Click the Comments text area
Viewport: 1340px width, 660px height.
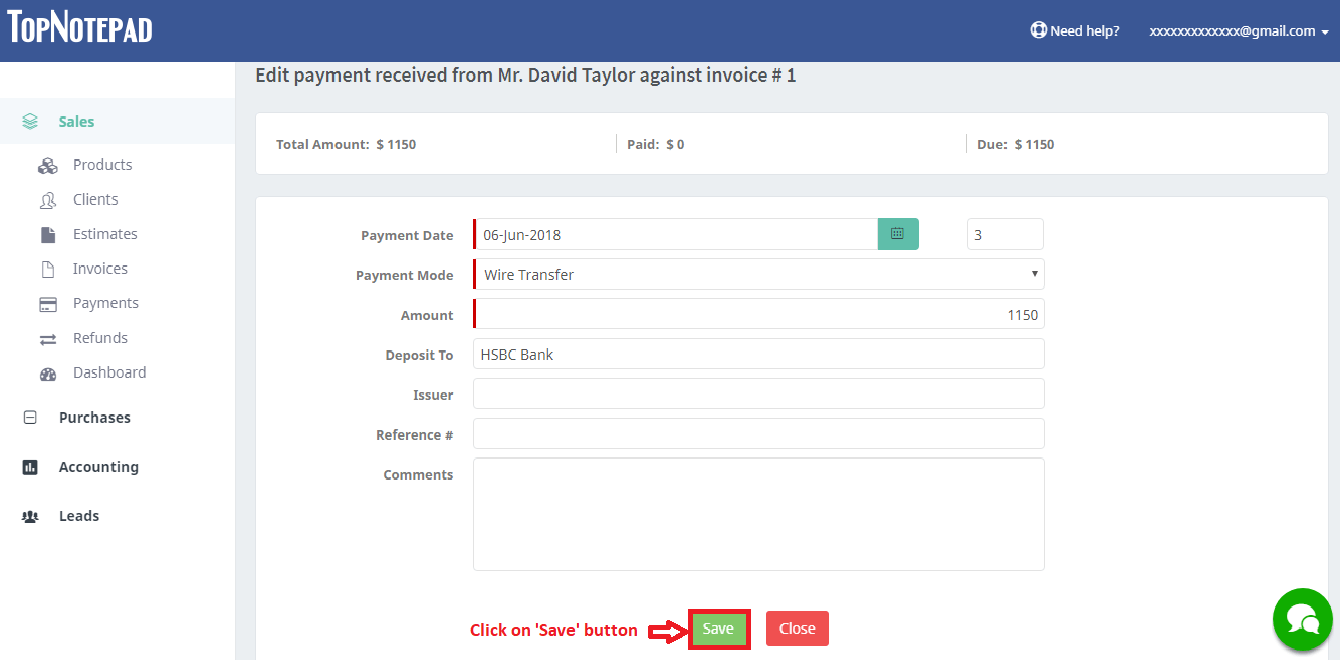(759, 514)
